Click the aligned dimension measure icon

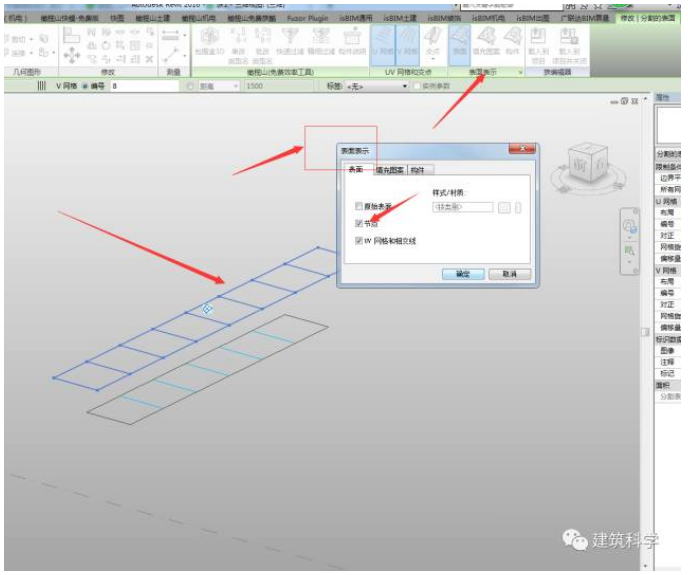point(170,35)
